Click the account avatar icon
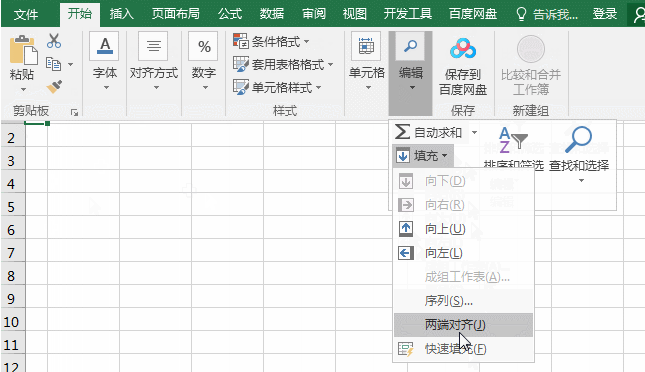This screenshot has width=645, height=372. click(x=638, y=15)
